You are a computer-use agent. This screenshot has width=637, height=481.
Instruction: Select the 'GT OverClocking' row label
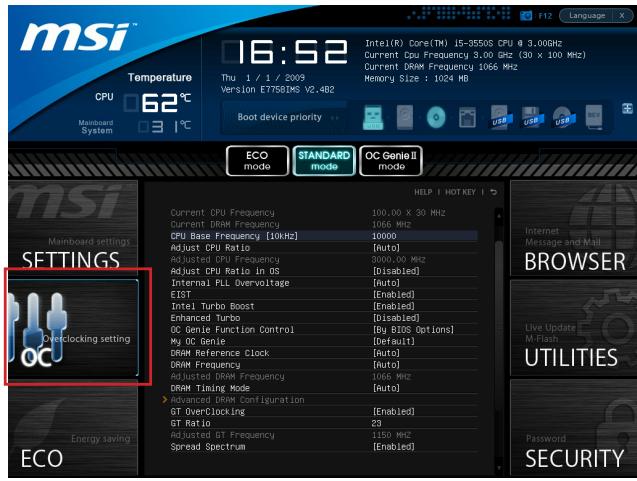[208, 412]
